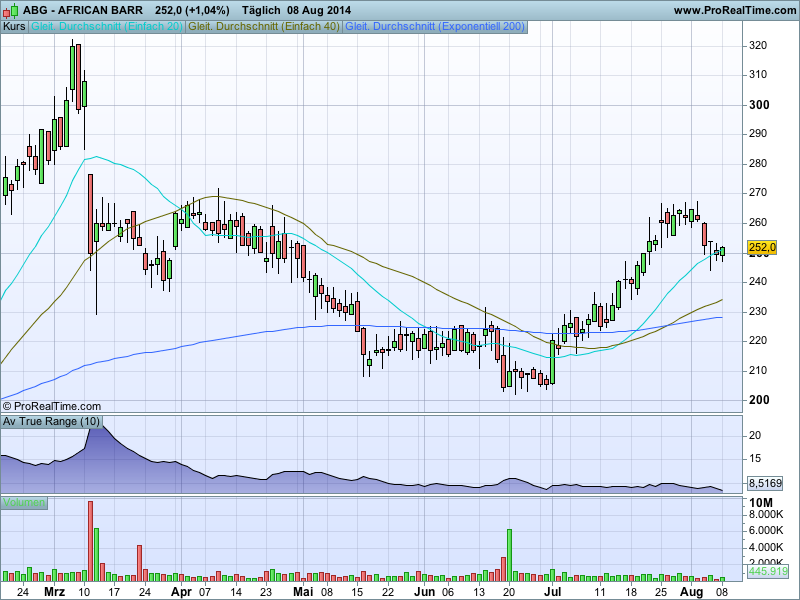Click the 08 Aug 2014 date text
The height and width of the screenshot is (600, 800).
point(322,10)
